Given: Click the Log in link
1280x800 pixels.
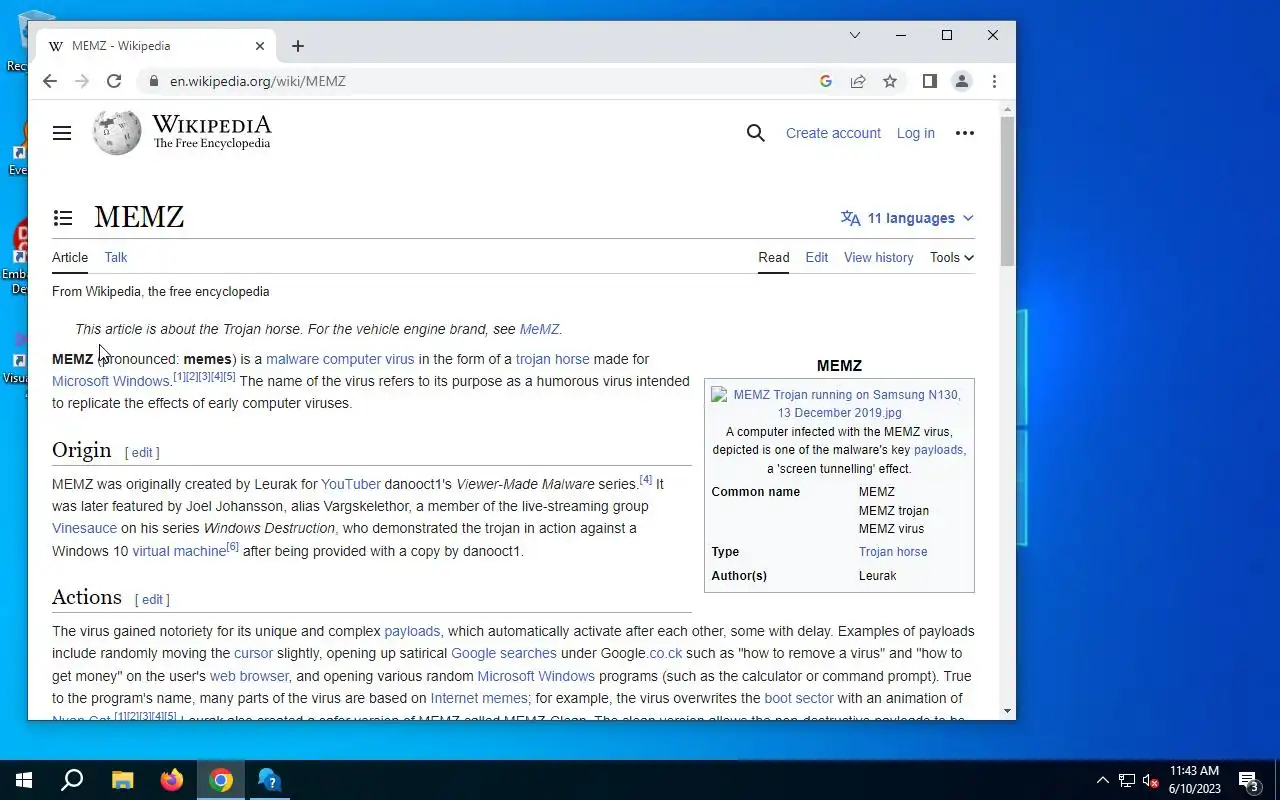Looking at the screenshot, I should [x=916, y=133].
